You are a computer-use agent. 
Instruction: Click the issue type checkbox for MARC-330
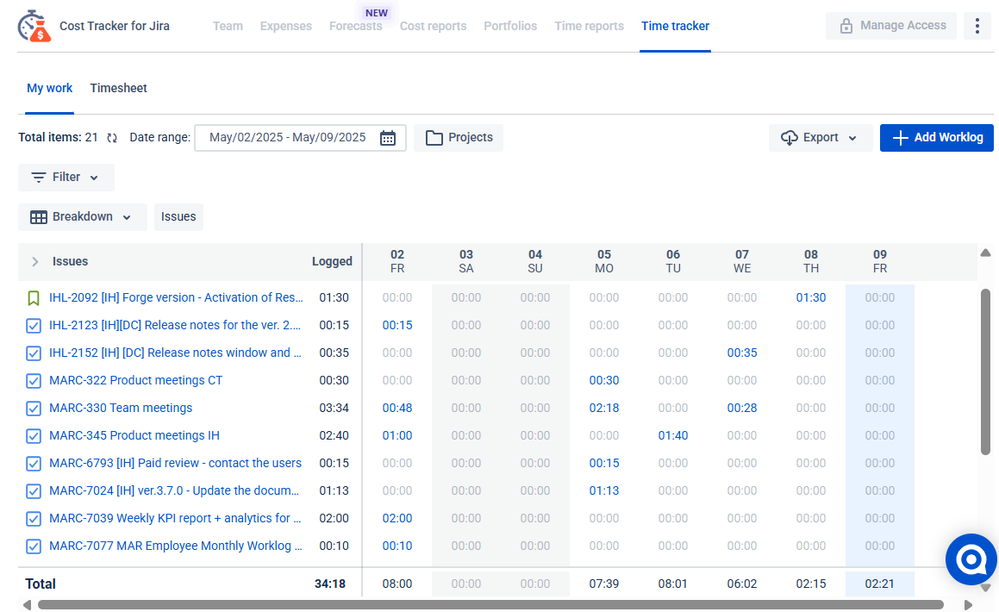click(33, 407)
